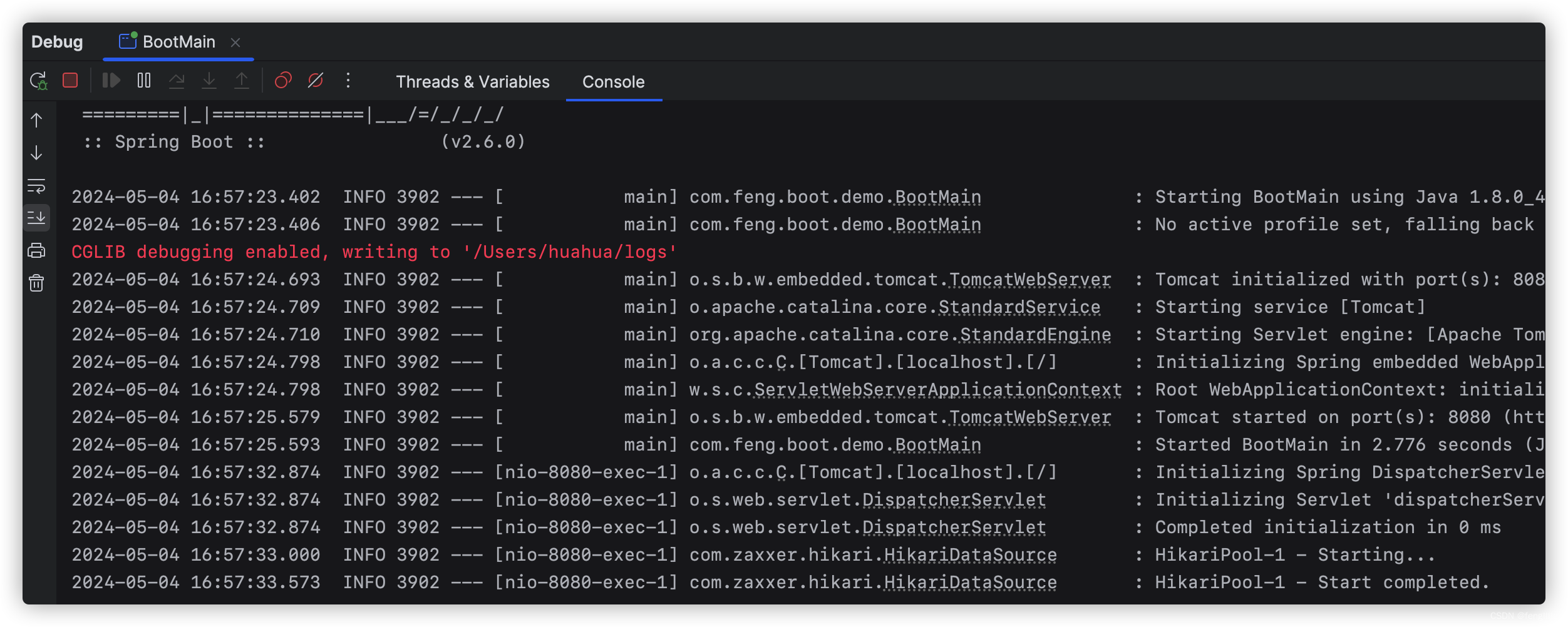Viewport: 1568px width, 627px height.
Task: Select the Console tab
Action: click(613, 81)
